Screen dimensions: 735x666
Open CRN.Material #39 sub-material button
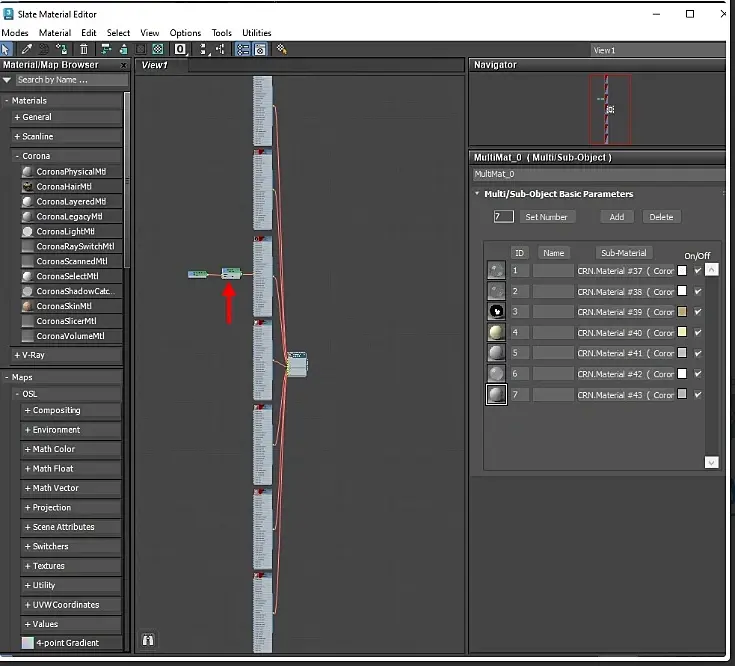(625, 312)
